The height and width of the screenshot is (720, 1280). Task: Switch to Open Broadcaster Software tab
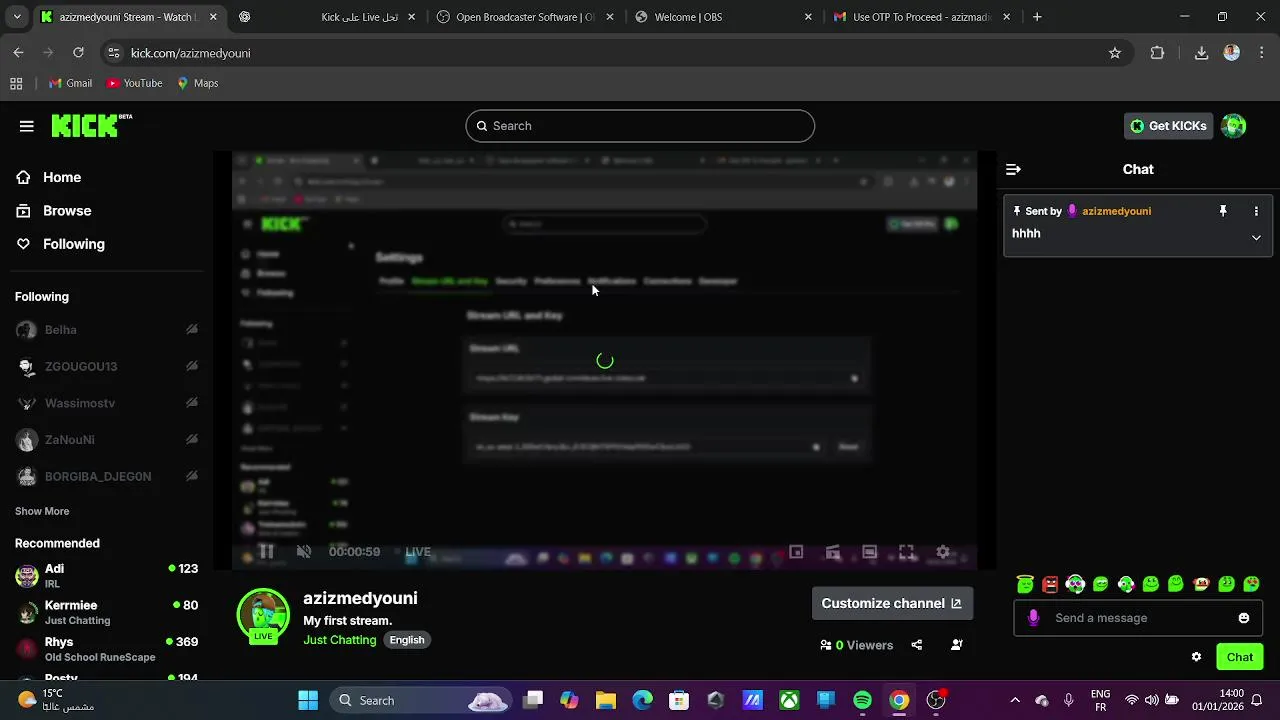526,17
